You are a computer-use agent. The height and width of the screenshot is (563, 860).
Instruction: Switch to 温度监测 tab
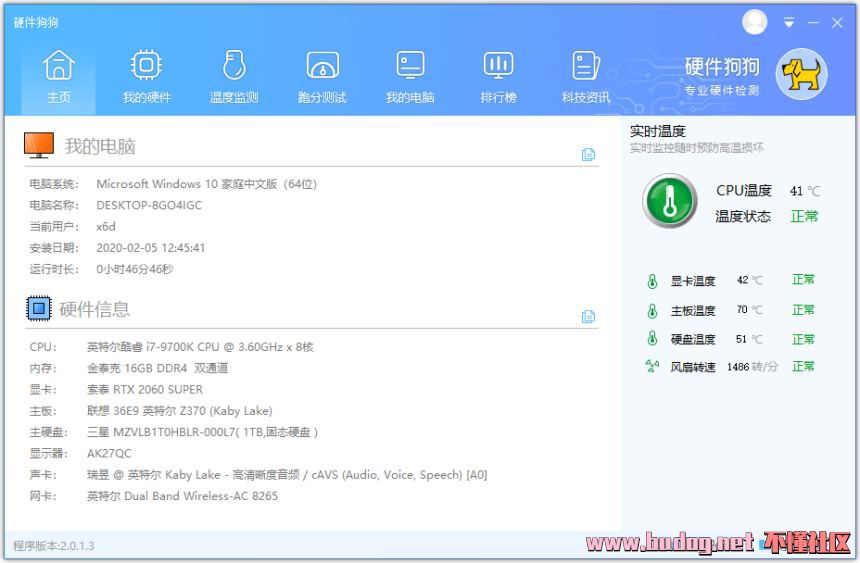pos(234,77)
